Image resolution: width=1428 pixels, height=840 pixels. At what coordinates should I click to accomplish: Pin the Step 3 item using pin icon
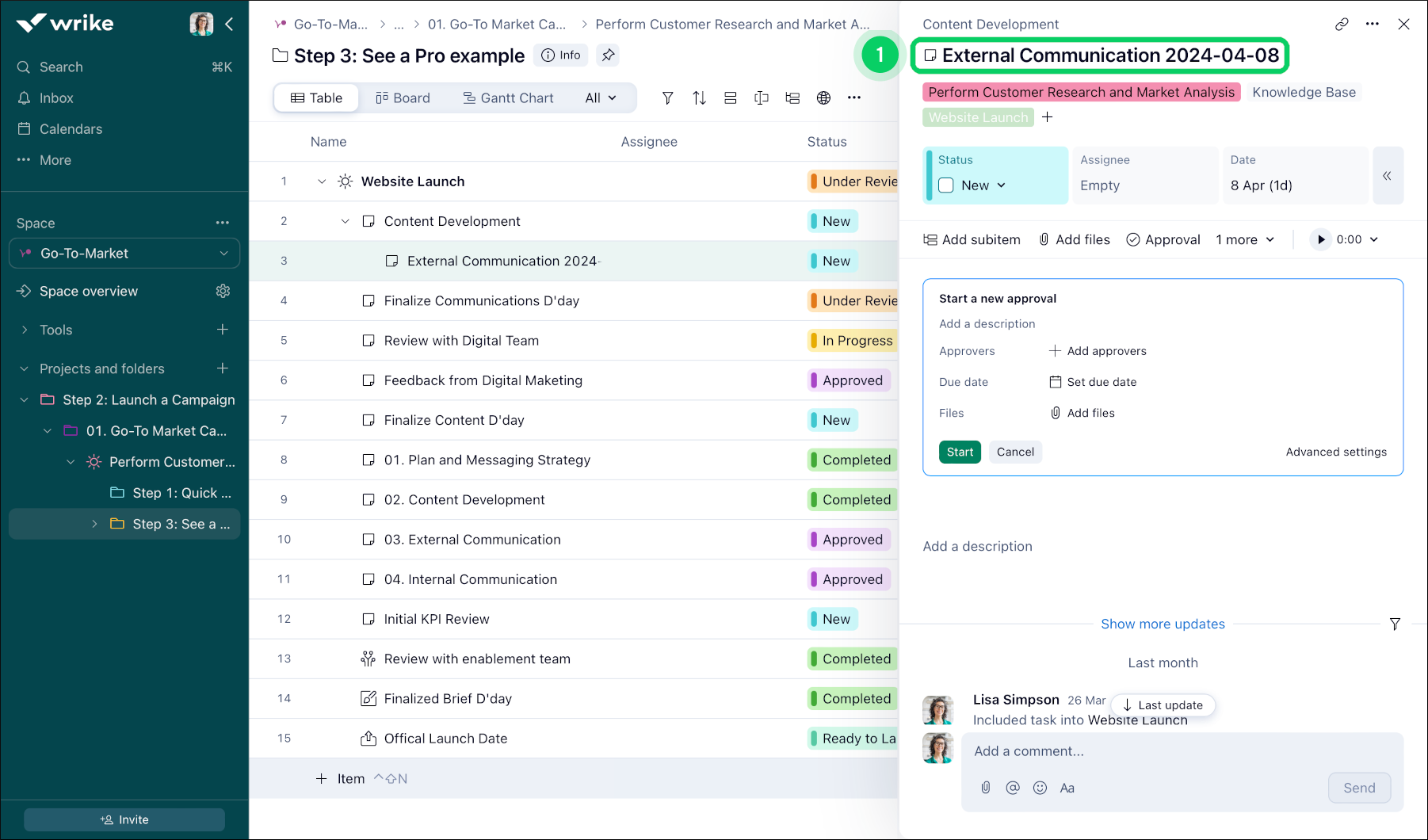(x=608, y=55)
